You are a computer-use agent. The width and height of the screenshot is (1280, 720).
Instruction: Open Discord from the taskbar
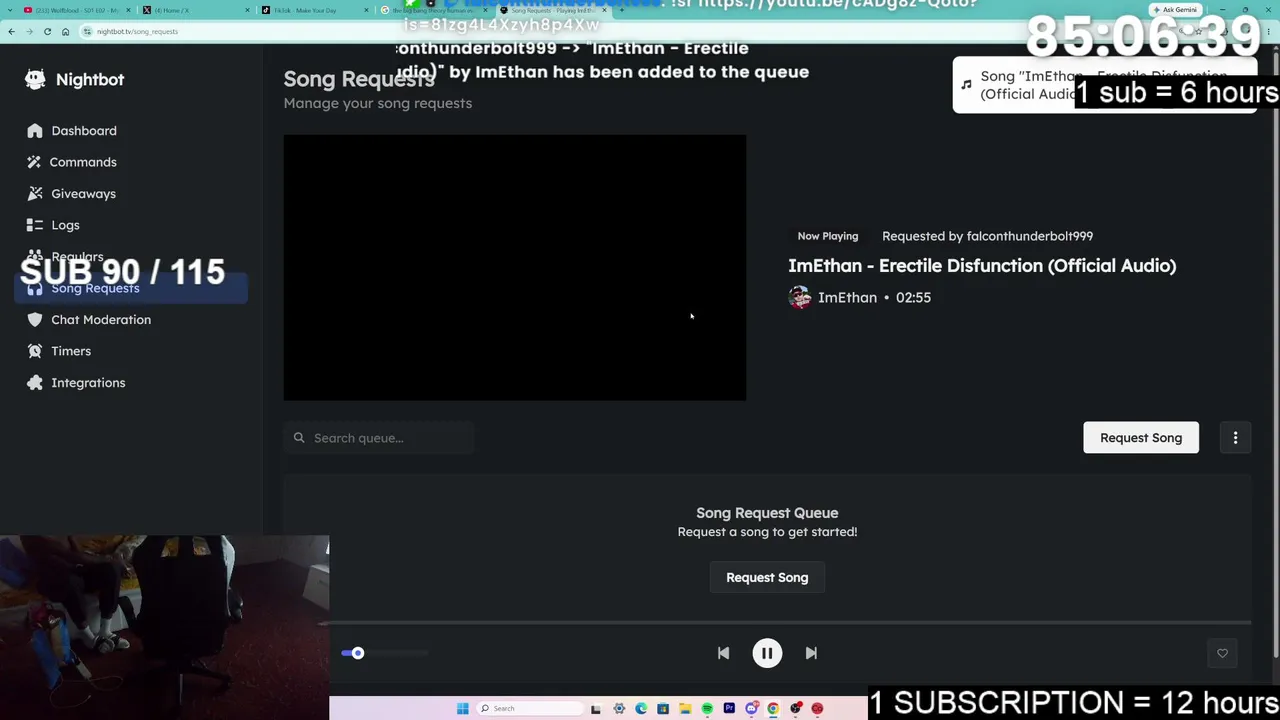[751, 709]
